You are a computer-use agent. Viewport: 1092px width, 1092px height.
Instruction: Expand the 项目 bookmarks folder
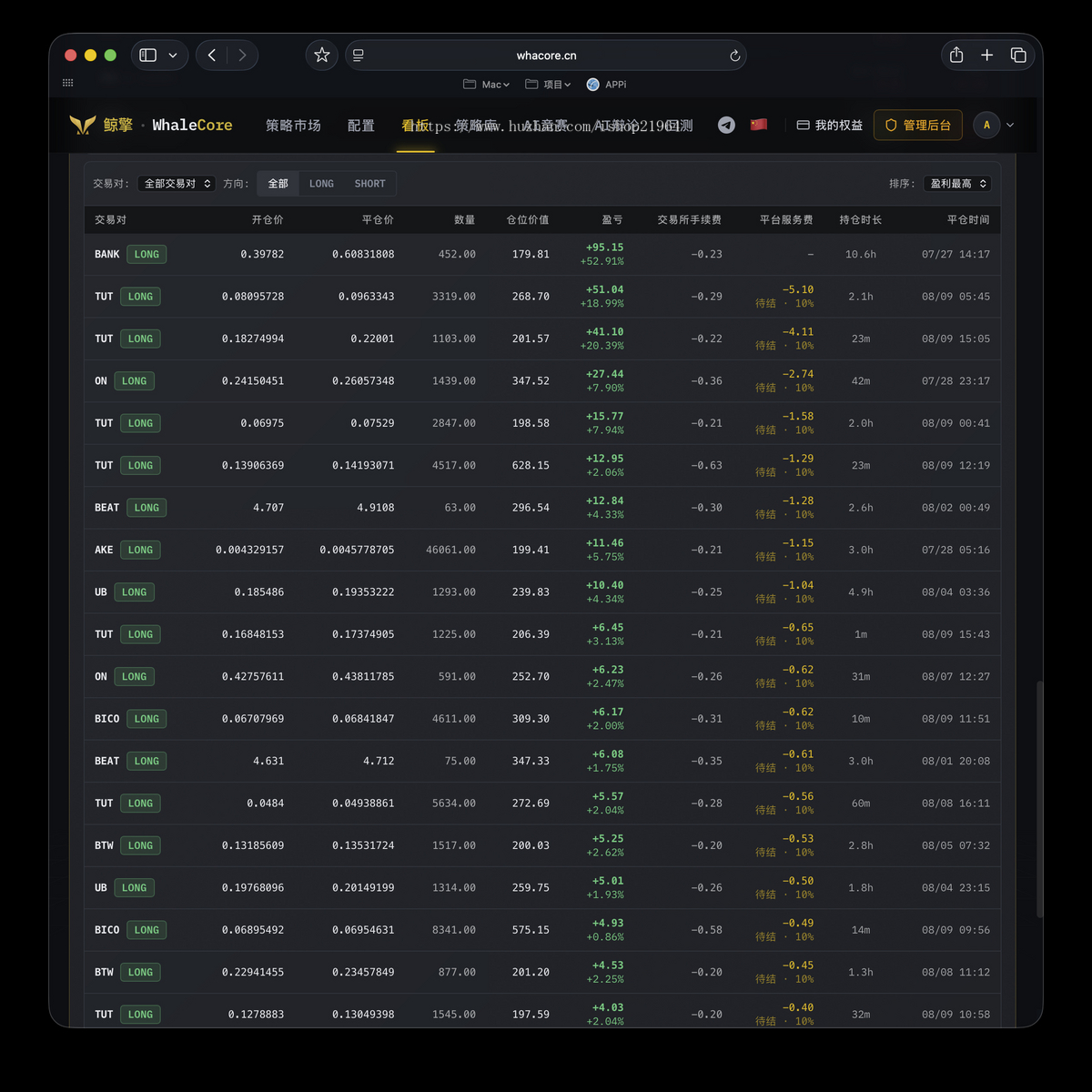548,85
